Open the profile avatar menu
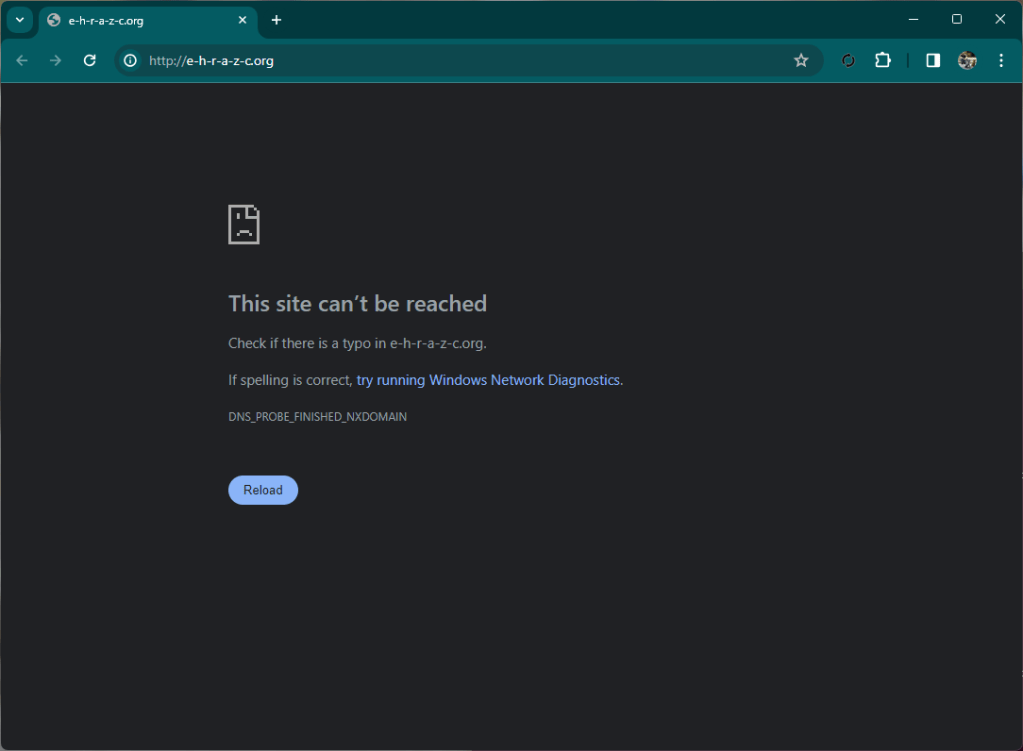 tap(967, 61)
